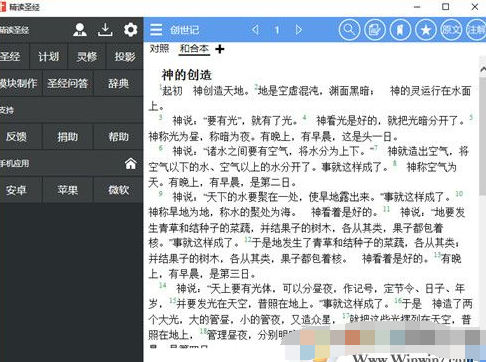486x362 pixels.
Task: Click the star favorites icon
Action: click(x=426, y=30)
